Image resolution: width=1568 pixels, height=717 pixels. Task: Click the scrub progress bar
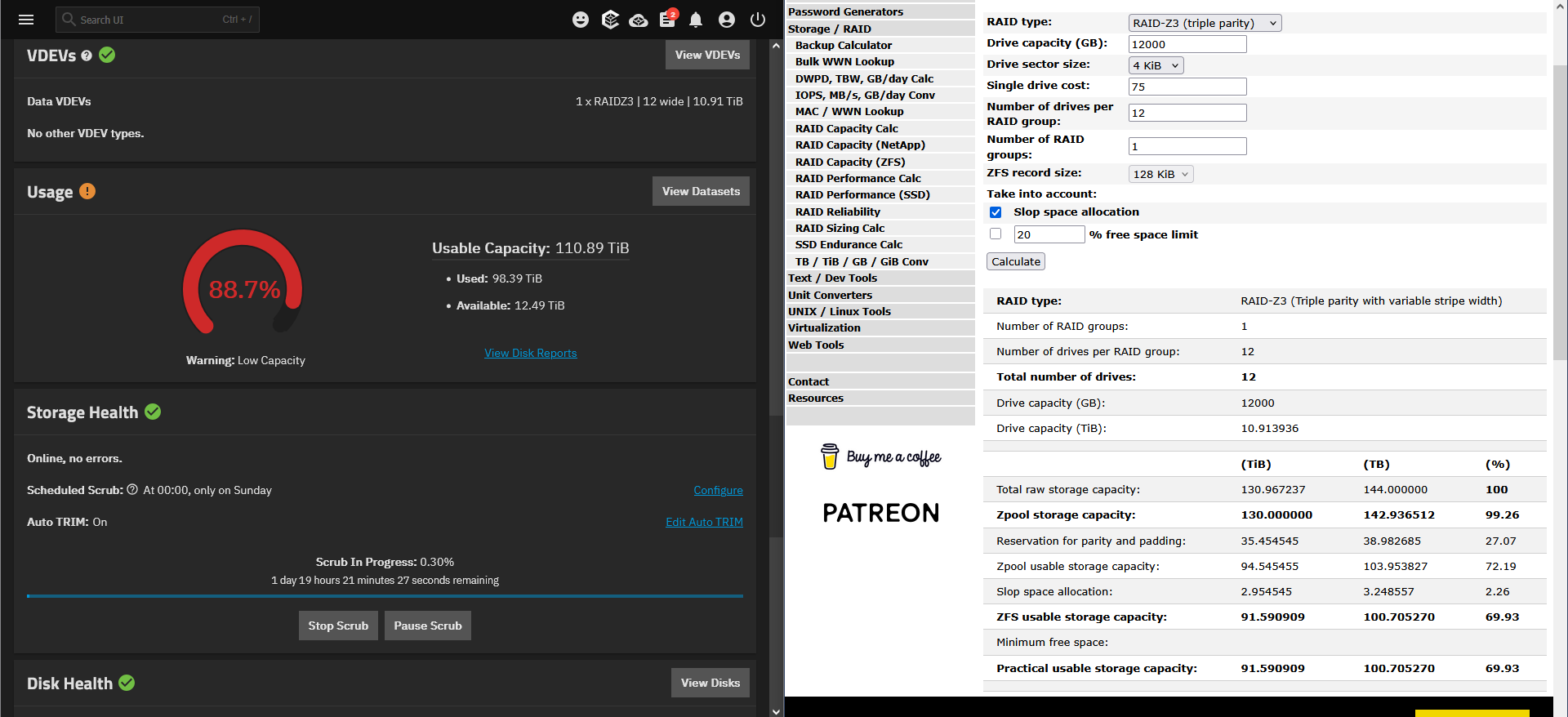click(x=385, y=596)
